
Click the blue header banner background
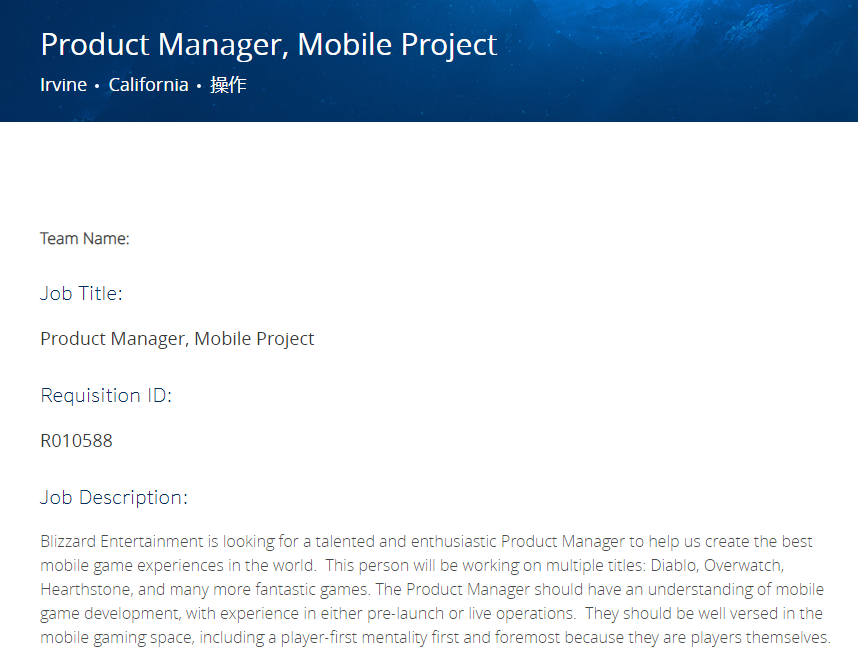[x=657, y=60]
